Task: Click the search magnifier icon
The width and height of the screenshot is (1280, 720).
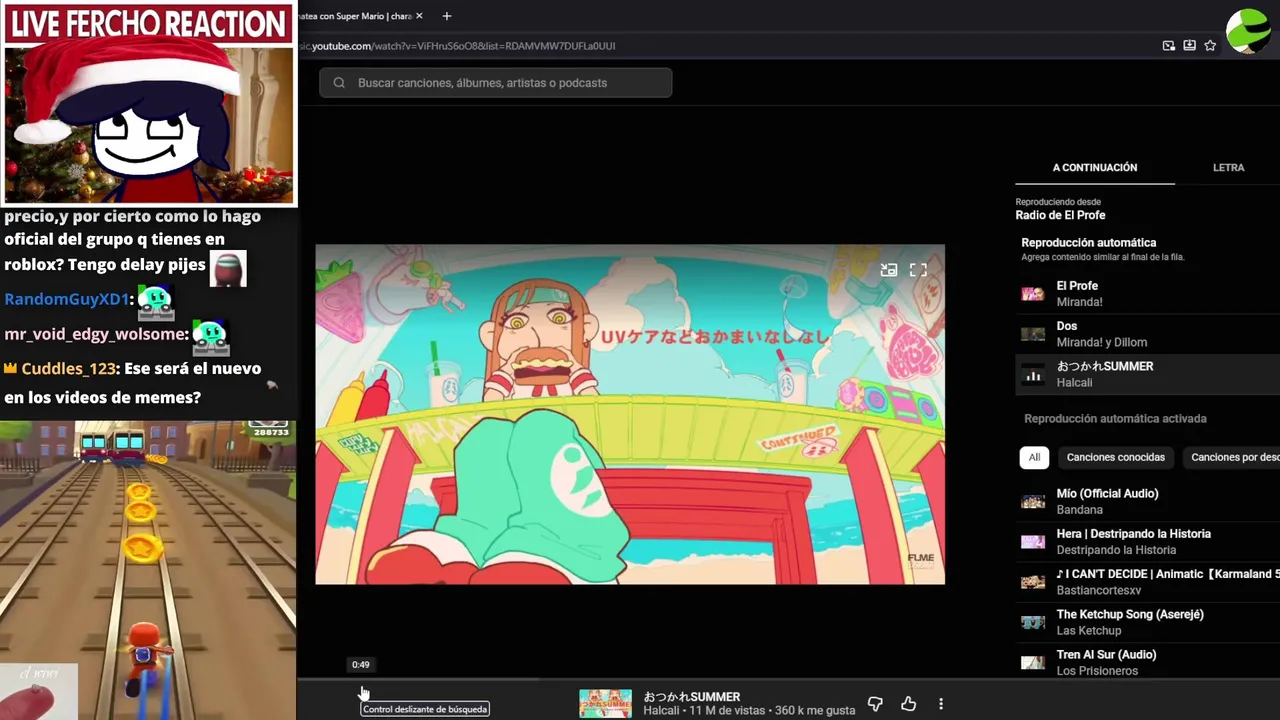Action: (x=339, y=83)
